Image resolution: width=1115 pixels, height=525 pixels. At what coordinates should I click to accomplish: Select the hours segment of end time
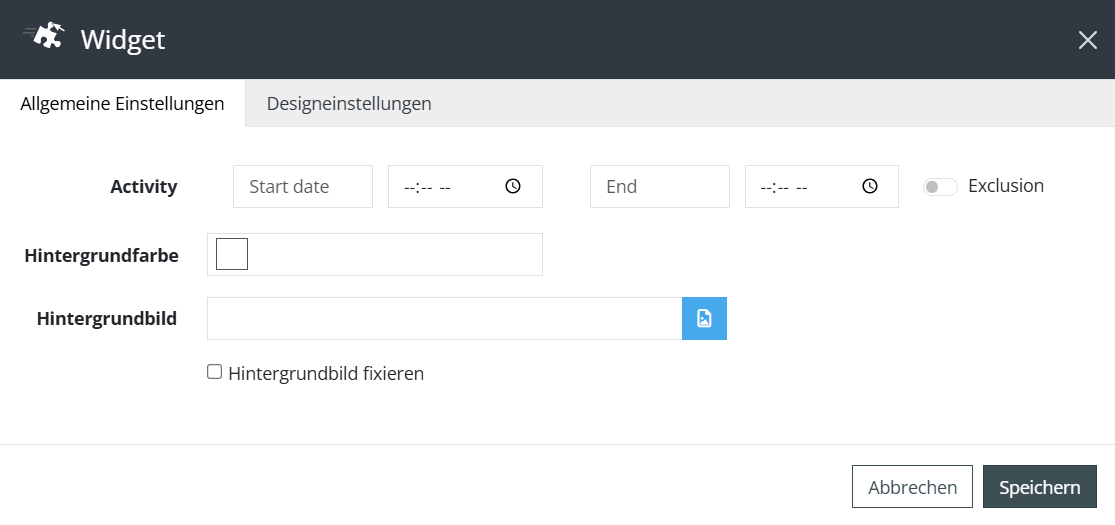click(766, 187)
